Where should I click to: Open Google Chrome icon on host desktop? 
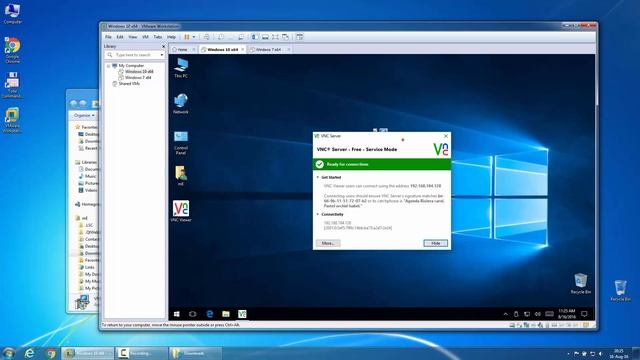point(12,50)
